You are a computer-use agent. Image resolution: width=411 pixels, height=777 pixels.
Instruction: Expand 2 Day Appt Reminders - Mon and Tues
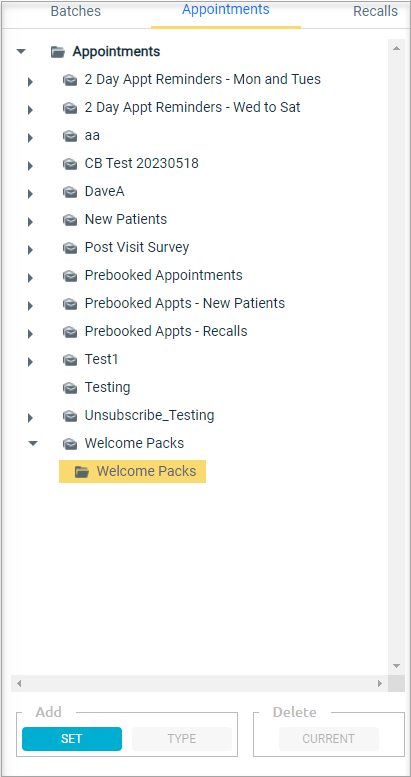point(30,82)
